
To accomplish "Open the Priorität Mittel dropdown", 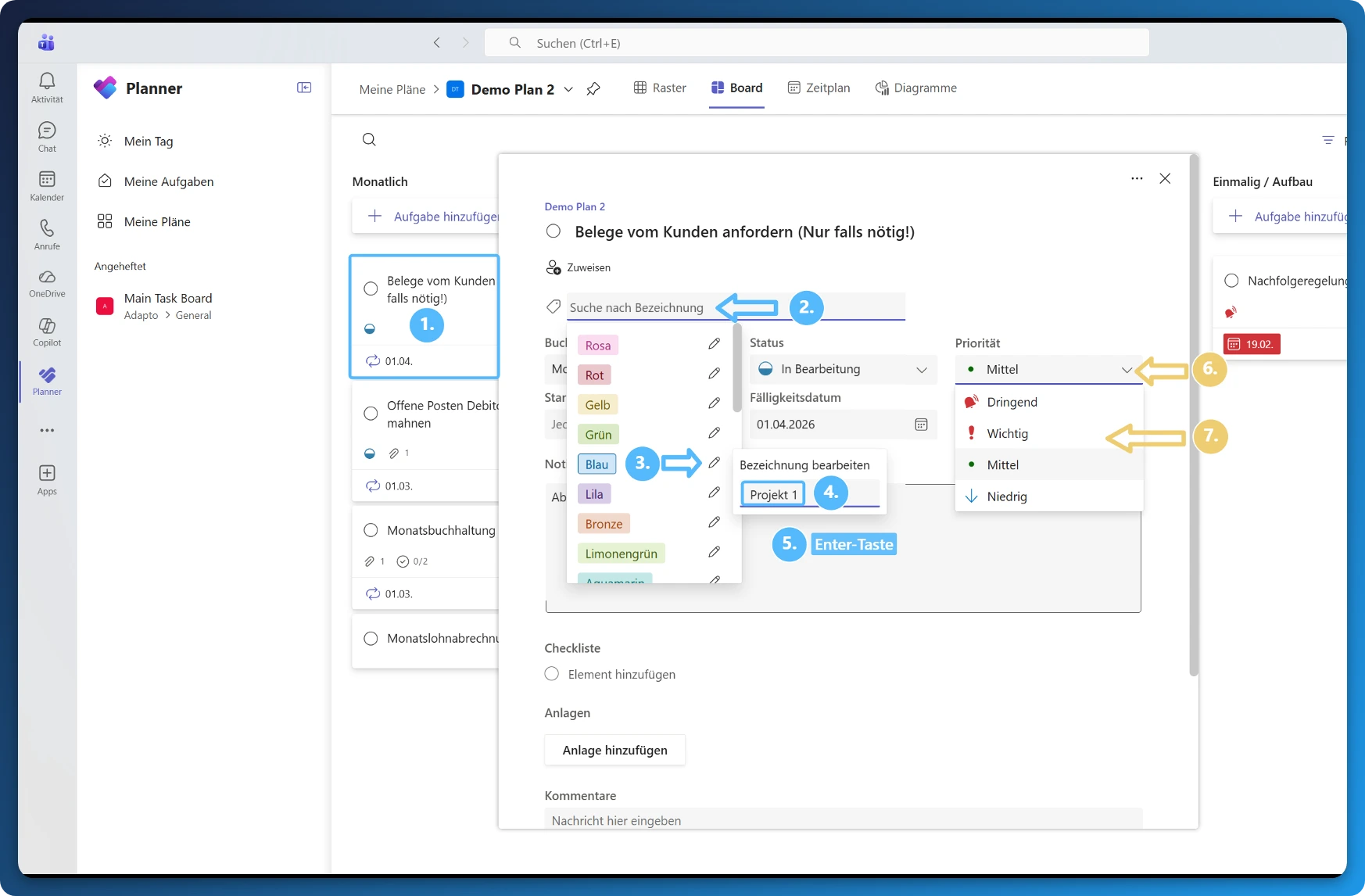I will (x=1048, y=369).
